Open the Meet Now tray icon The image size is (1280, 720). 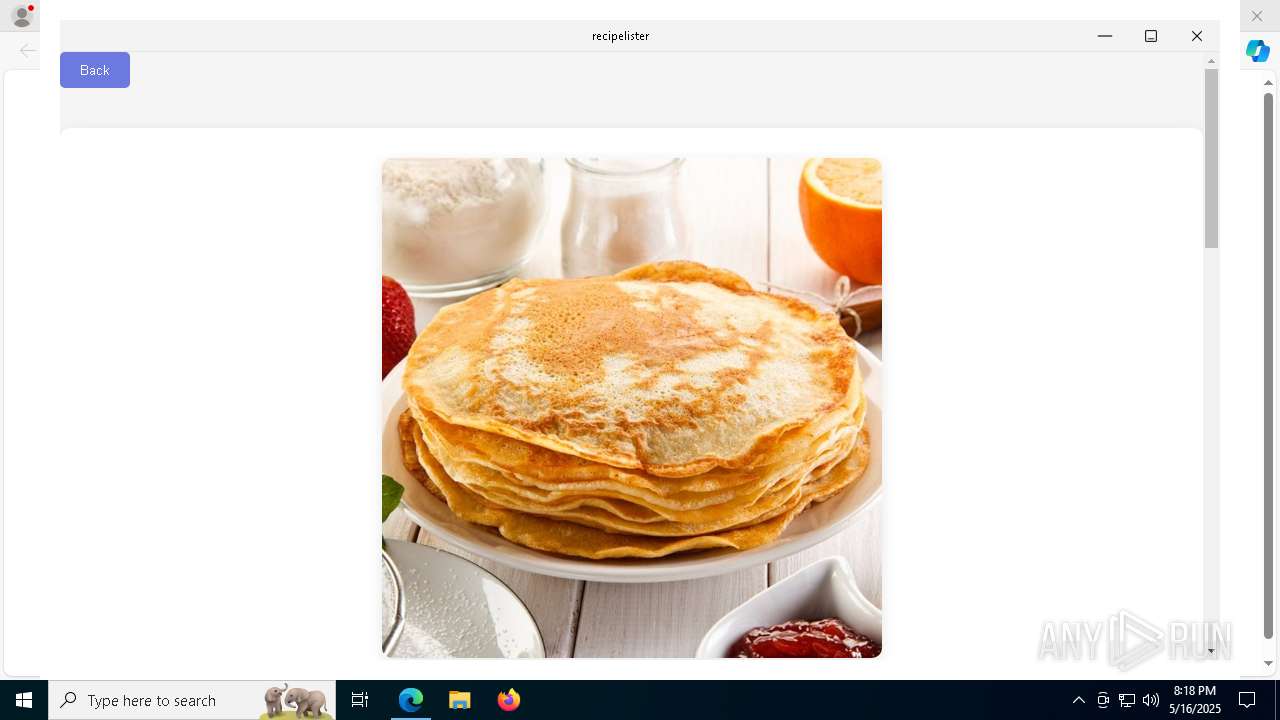pyautogui.click(x=1103, y=700)
